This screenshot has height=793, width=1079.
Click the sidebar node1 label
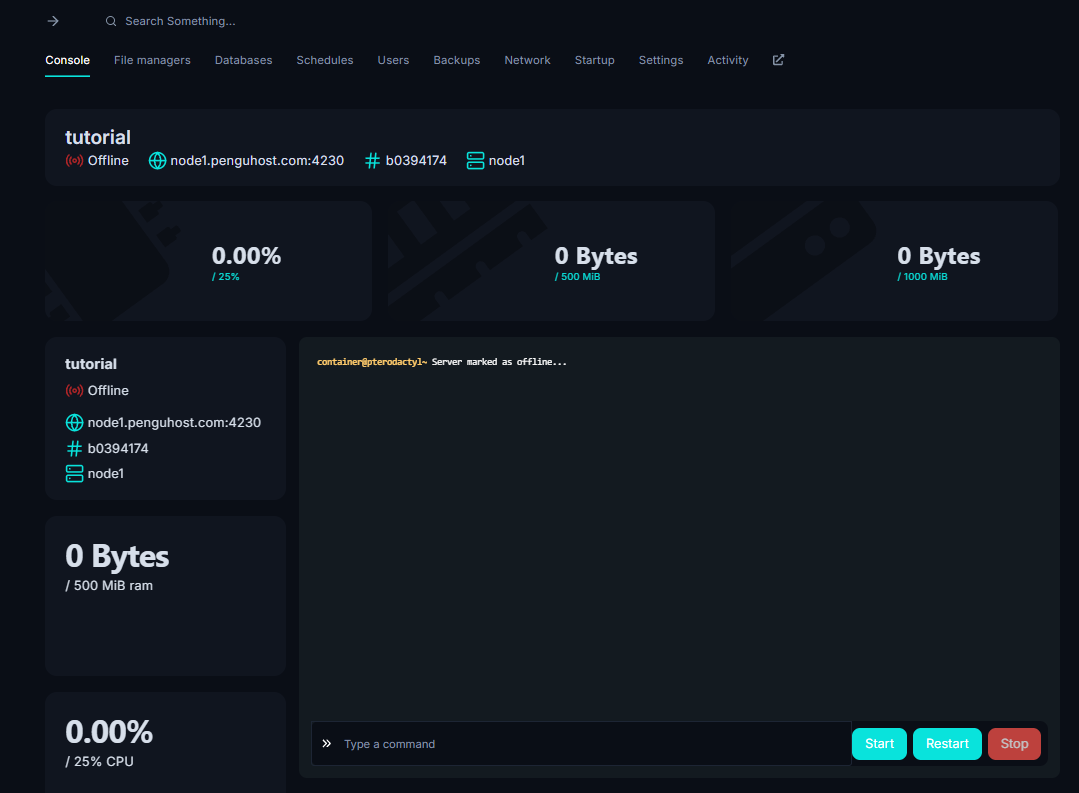[x=105, y=474]
